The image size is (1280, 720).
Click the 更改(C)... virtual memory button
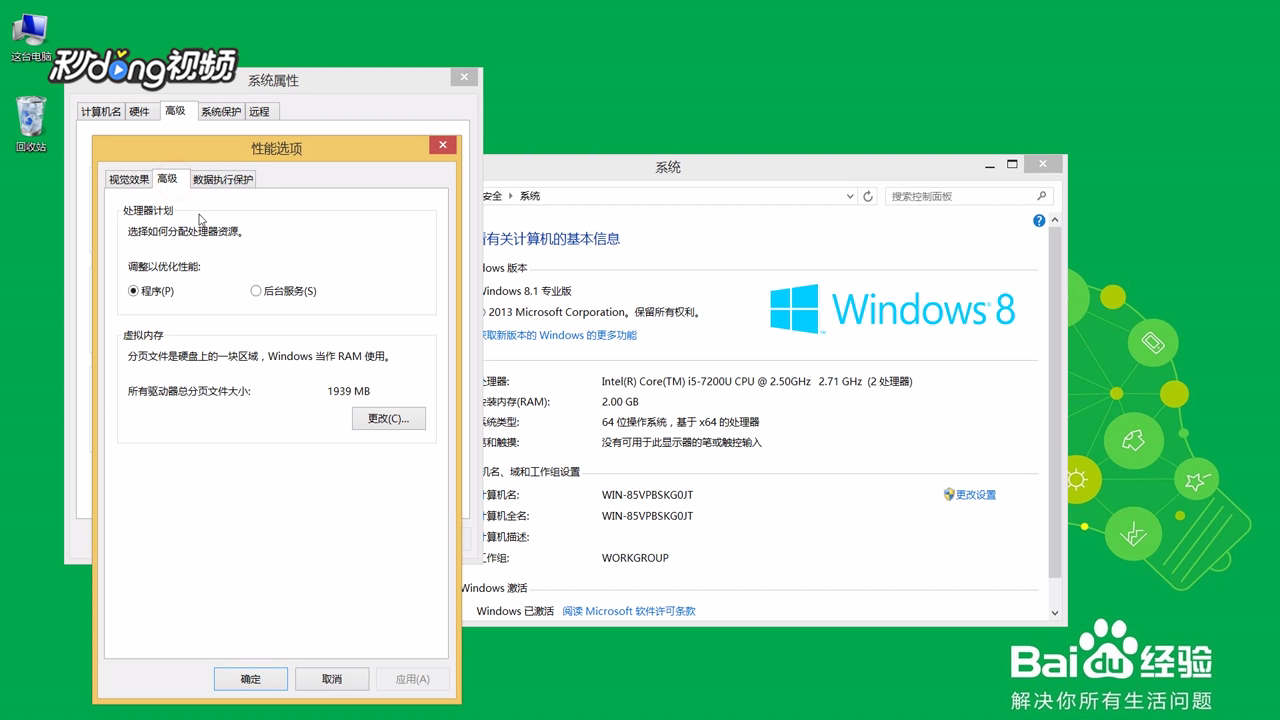[x=389, y=418]
